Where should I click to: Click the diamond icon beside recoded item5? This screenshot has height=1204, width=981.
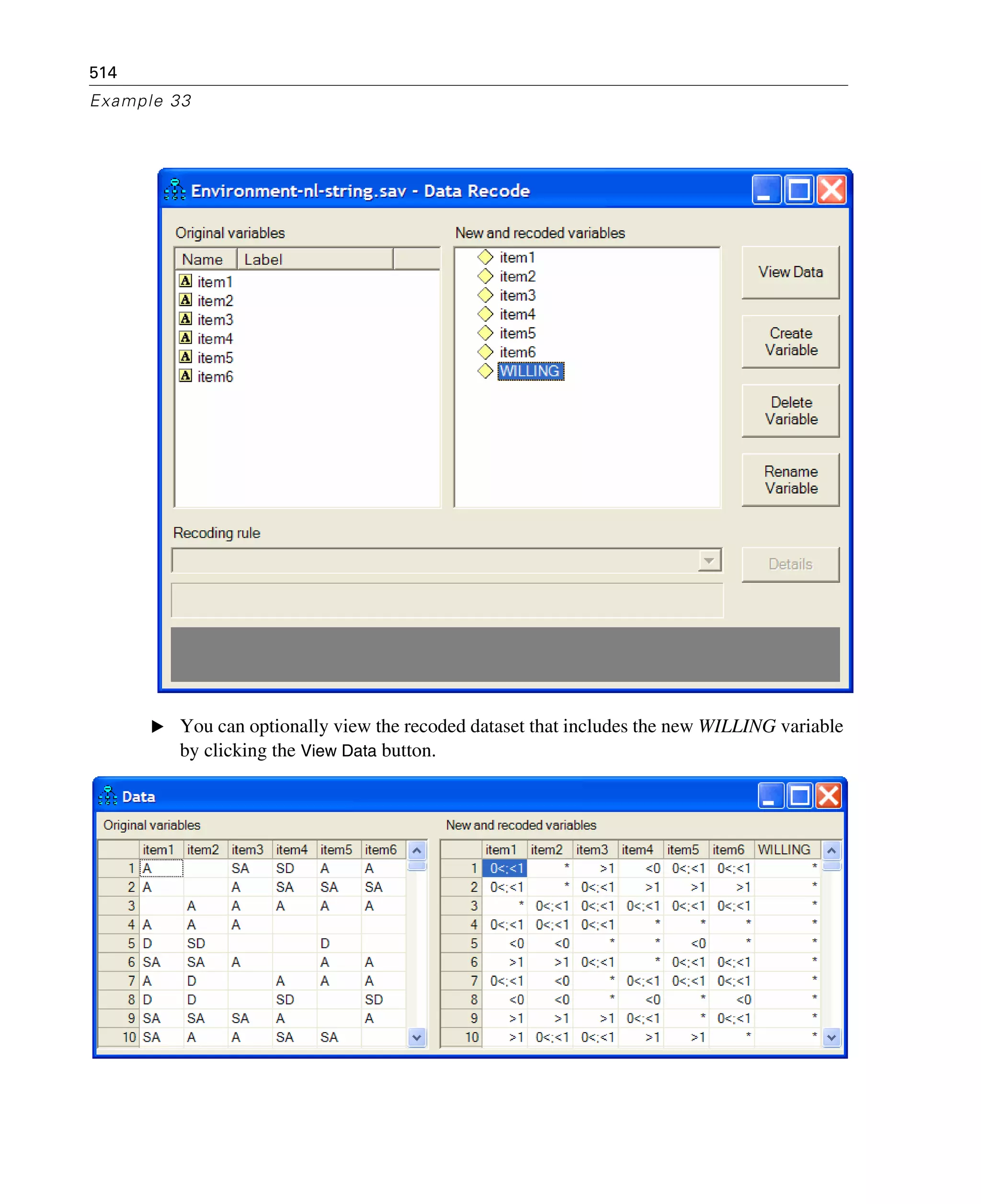(x=485, y=333)
